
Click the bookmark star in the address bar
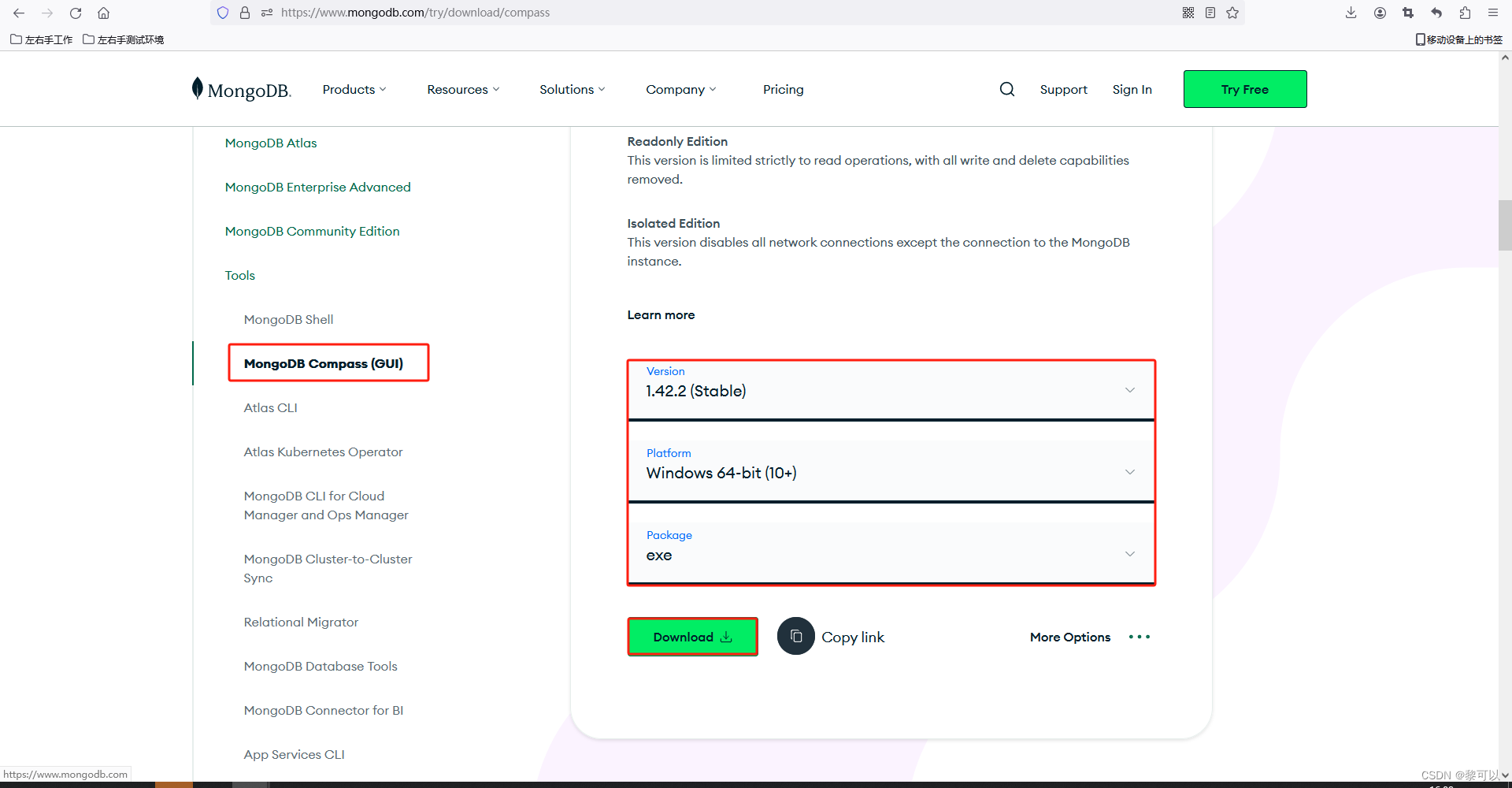(x=1232, y=13)
